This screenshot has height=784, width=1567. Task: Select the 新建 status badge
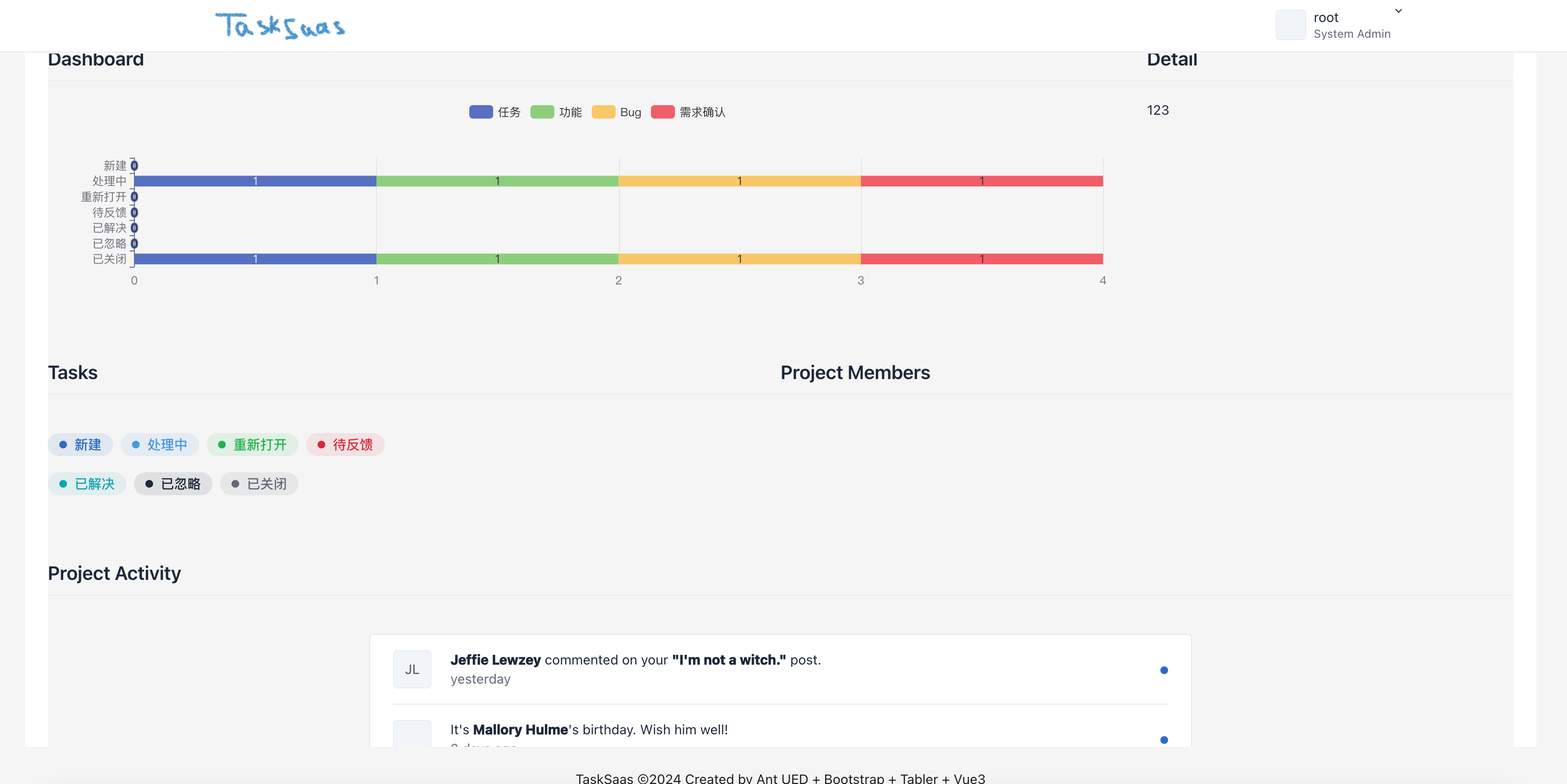point(80,444)
